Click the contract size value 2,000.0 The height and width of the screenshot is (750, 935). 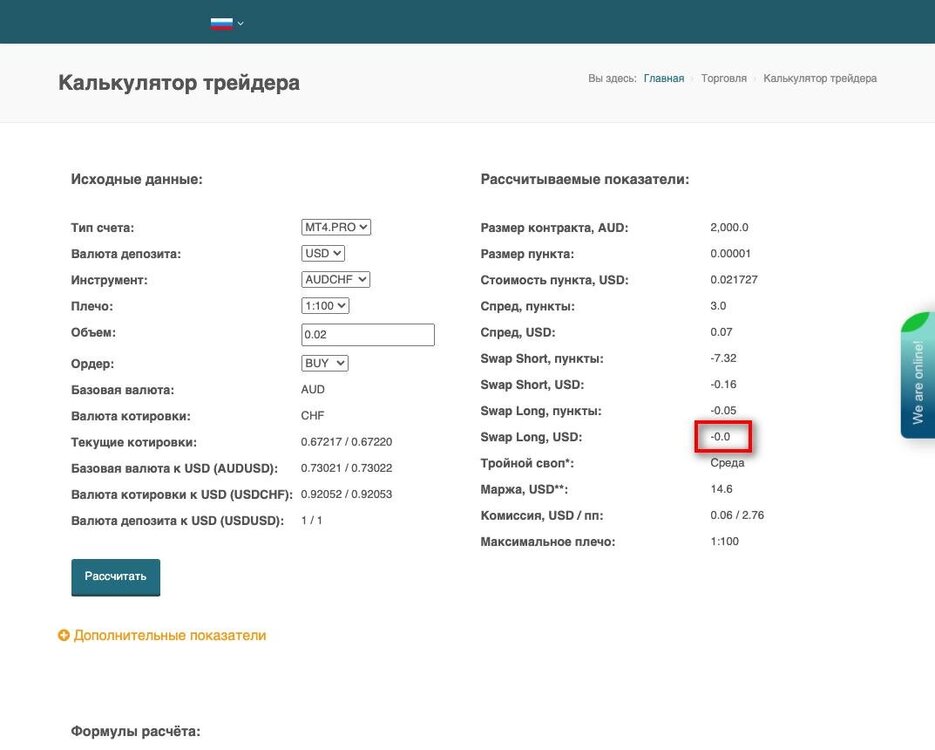pyautogui.click(x=729, y=227)
